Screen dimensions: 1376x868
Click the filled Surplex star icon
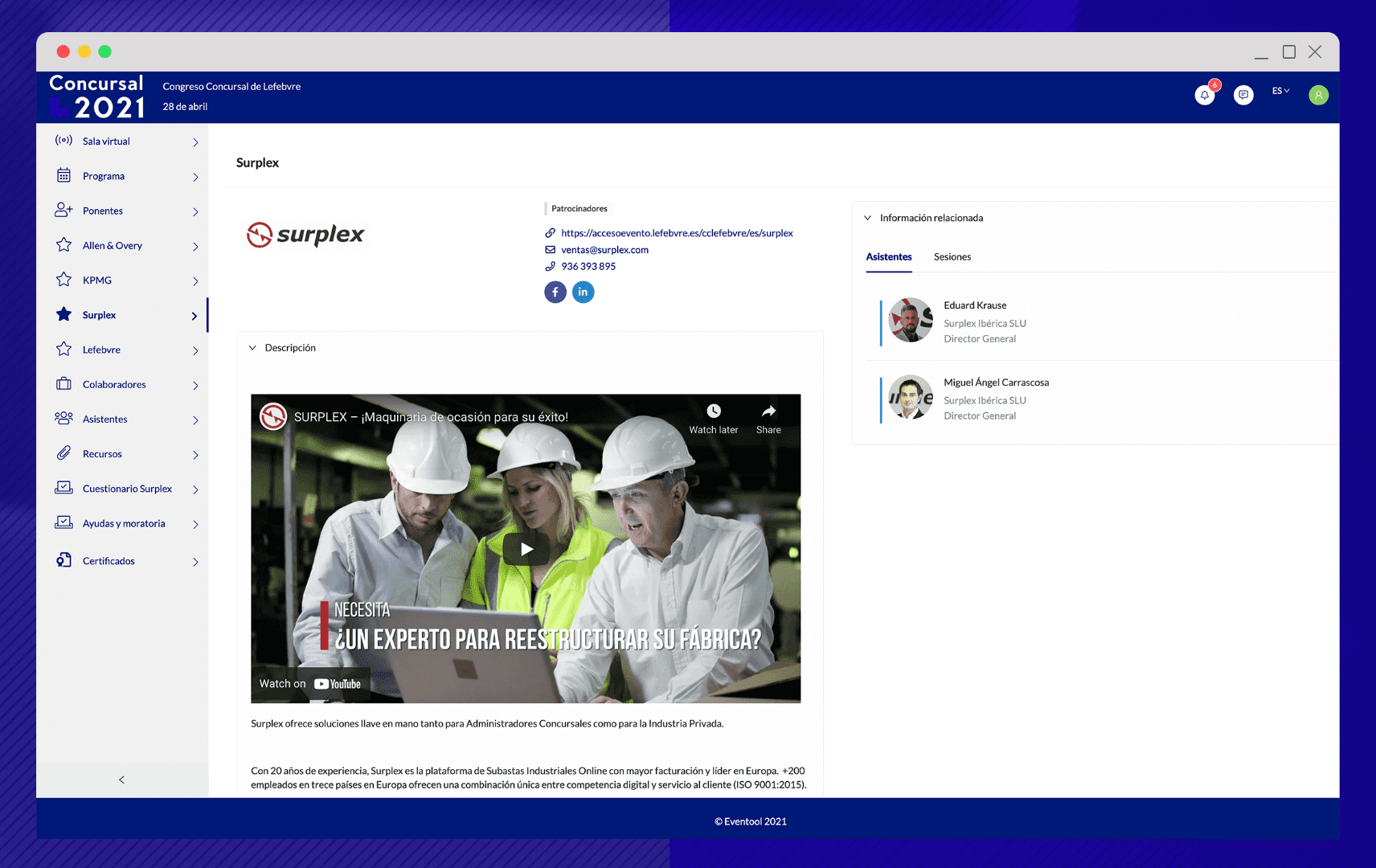[x=63, y=314]
